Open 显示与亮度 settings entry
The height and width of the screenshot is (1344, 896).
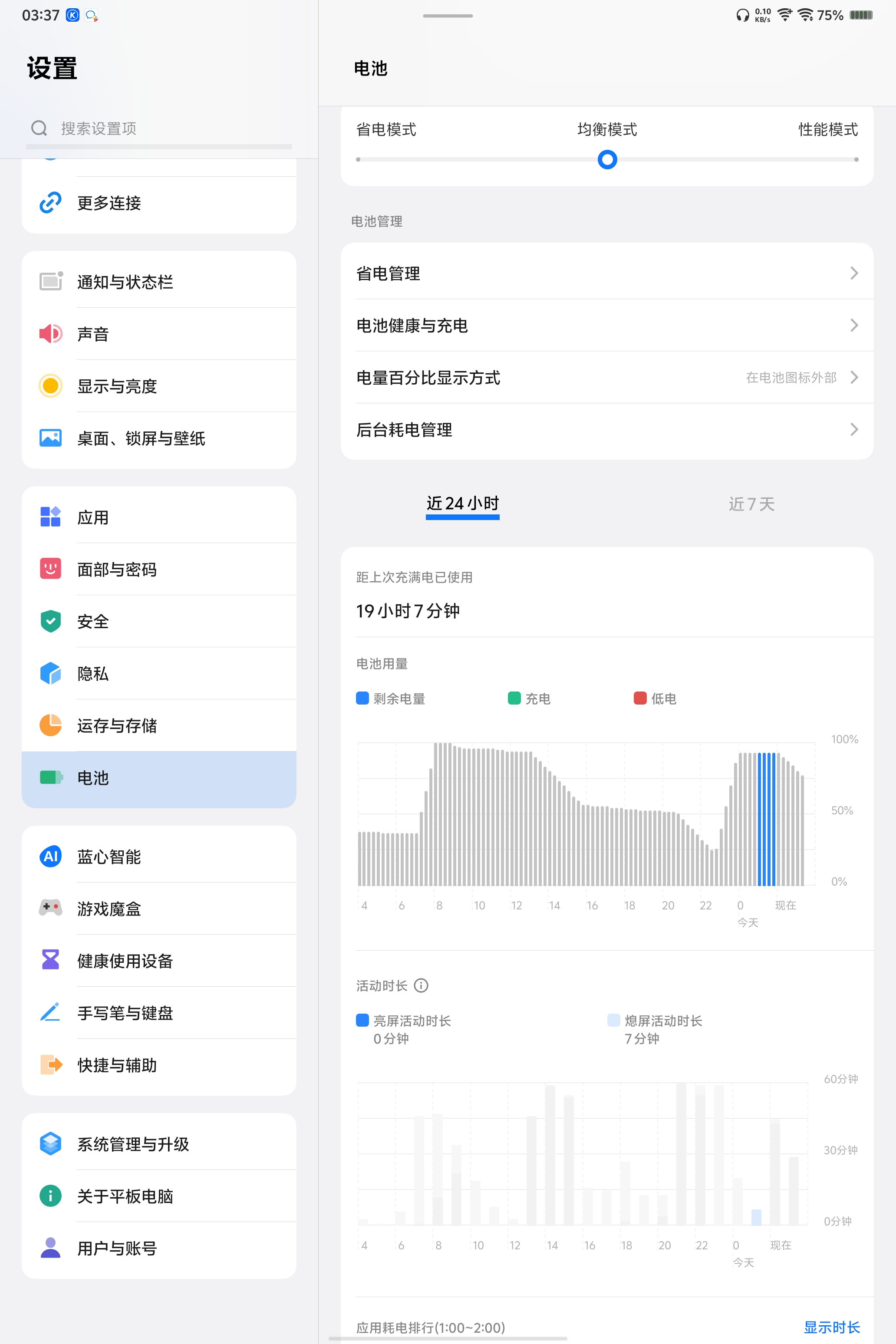(159, 386)
